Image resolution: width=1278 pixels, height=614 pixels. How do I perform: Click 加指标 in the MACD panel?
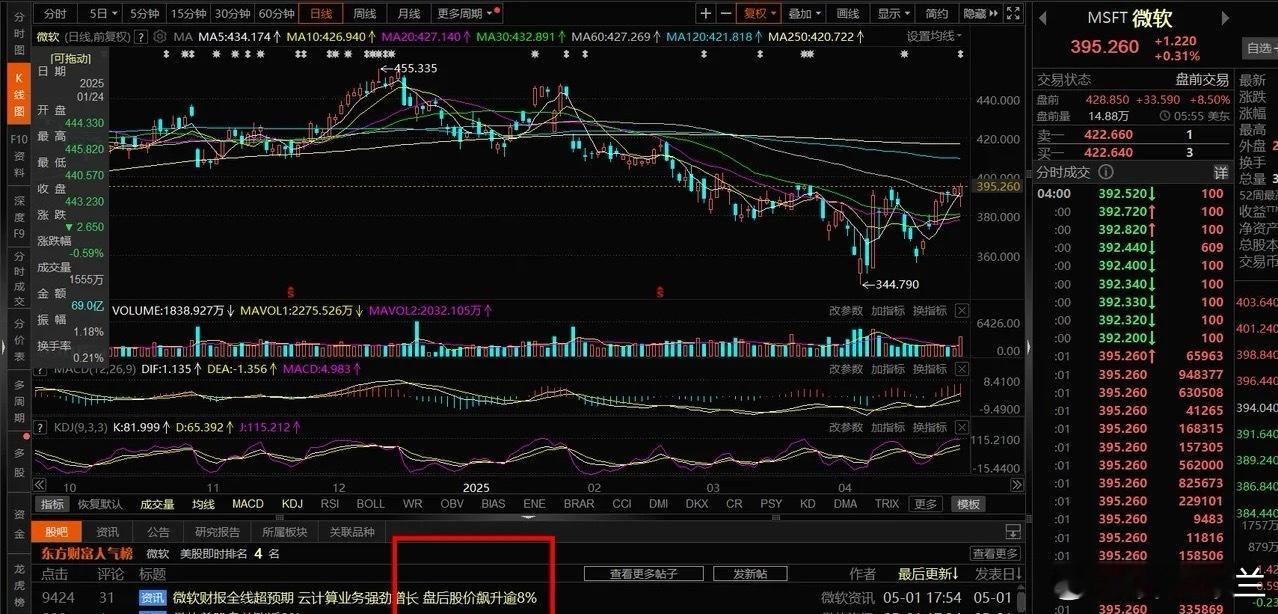(888, 369)
